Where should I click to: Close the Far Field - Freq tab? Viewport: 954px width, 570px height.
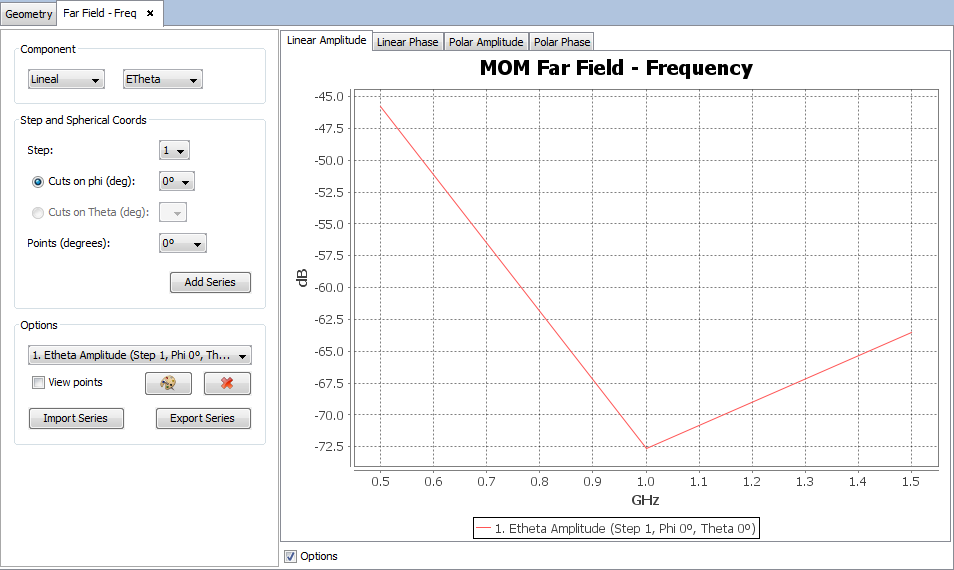[x=150, y=14]
